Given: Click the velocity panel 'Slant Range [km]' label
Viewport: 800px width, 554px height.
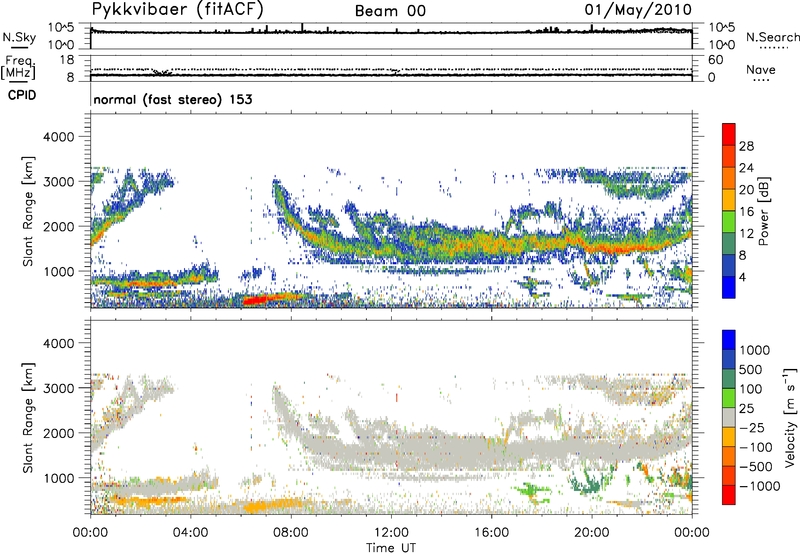Looking at the screenshot, I should pyautogui.click(x=28, y=417).
